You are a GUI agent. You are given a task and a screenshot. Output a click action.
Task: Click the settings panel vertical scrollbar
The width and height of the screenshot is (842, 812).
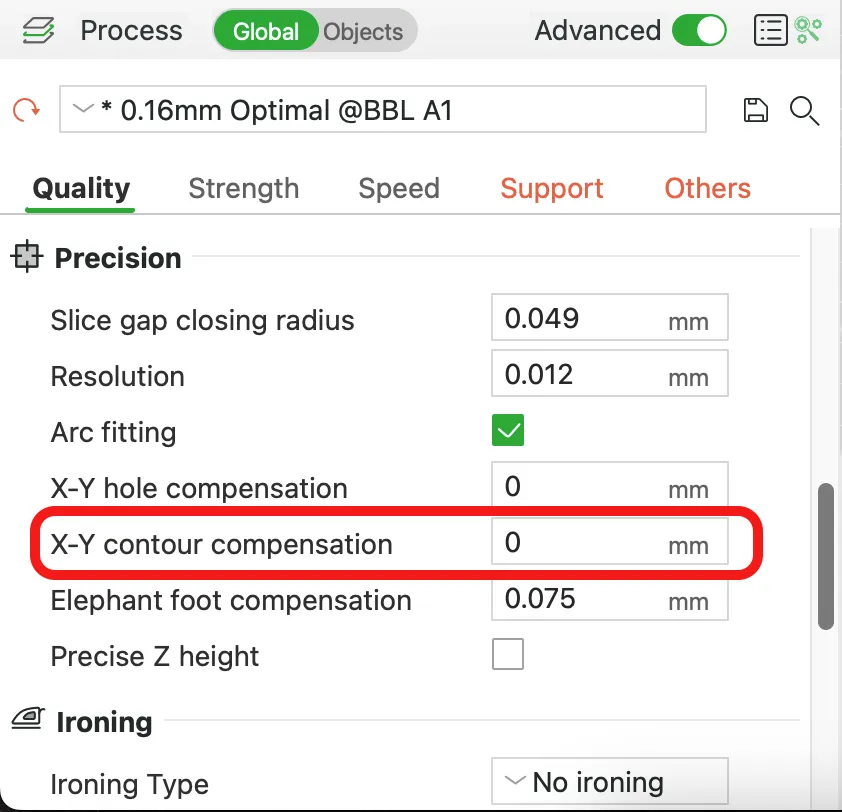[x=825, y=556]
